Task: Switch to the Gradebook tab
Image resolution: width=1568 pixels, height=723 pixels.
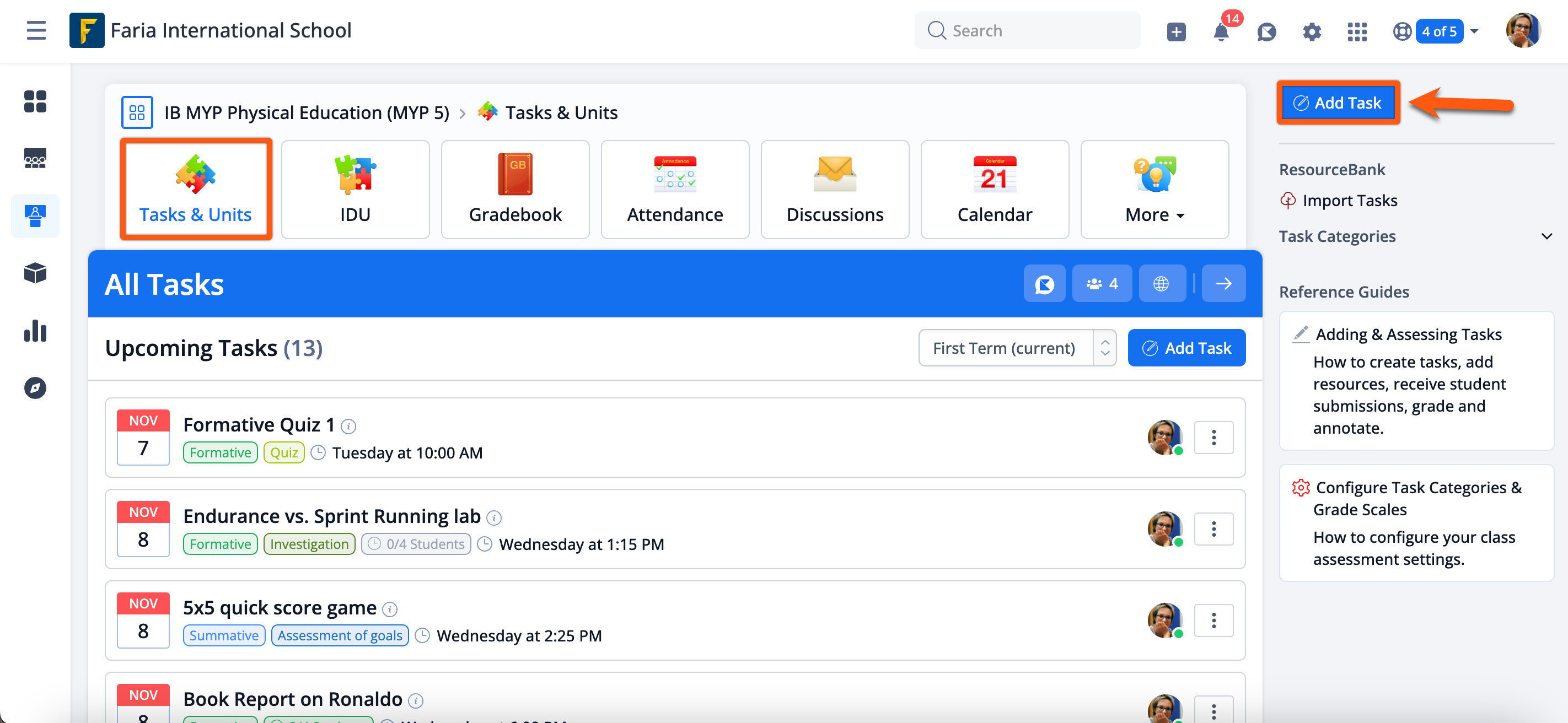Action: (x=515, y=190)
